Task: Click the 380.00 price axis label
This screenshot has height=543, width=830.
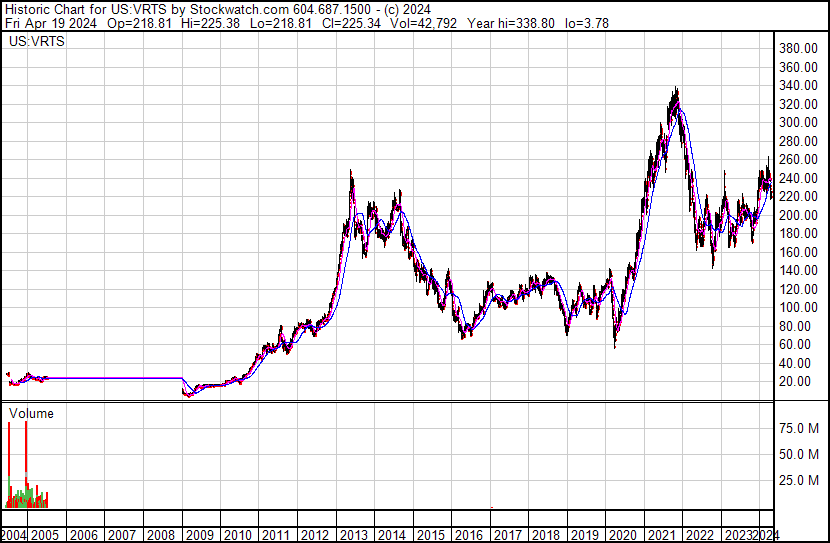Action: pyautogui.click(x=801, y=48)
